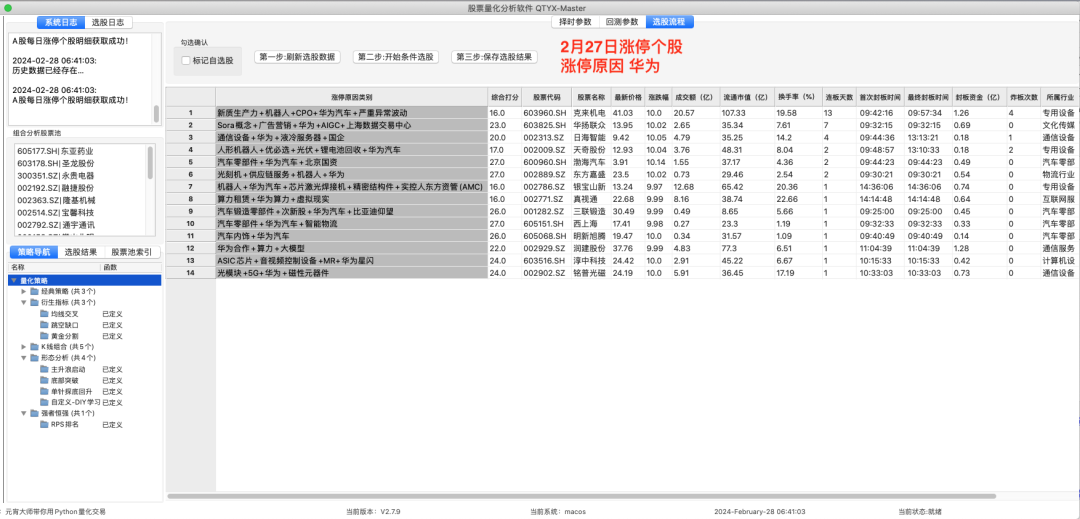Select 002363.SZ|隆基机械 in stock pool
Viewport: 1080px width, 519px height.
pyautogui.click(x=56, y=200)
